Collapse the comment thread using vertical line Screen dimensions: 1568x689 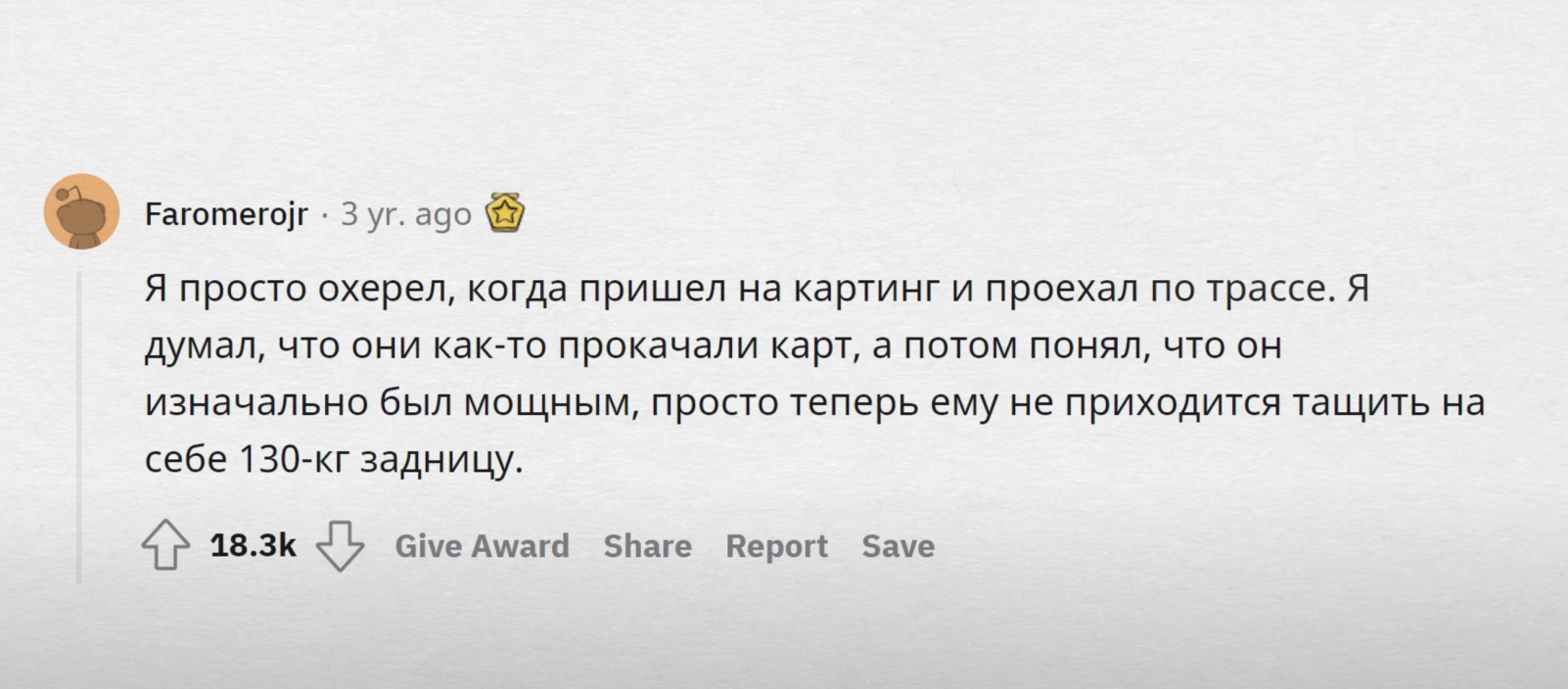point(80,428)
